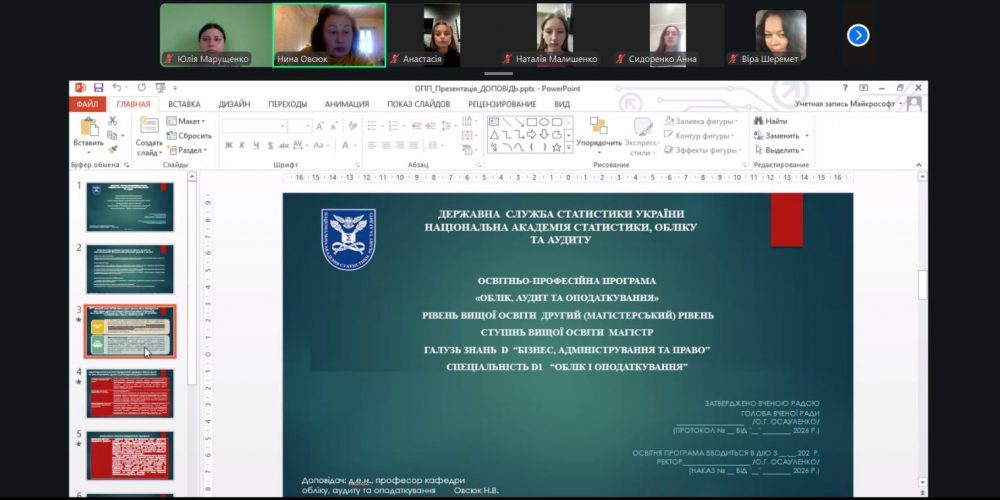This screenshot has width=1000, height=500.
Task: Expand the shapes gallery More arrow
Action: click(568, 147)
